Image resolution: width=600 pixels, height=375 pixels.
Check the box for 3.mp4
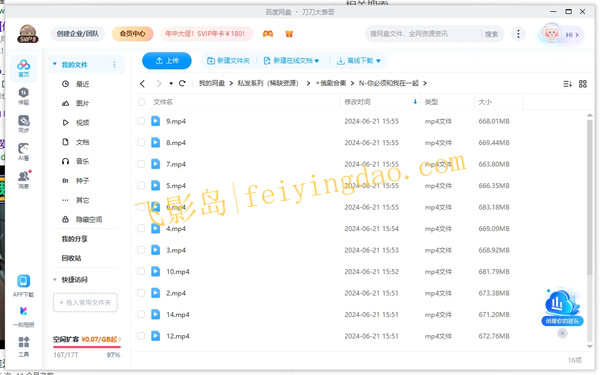pyautogui.click(x=141, y=250)
